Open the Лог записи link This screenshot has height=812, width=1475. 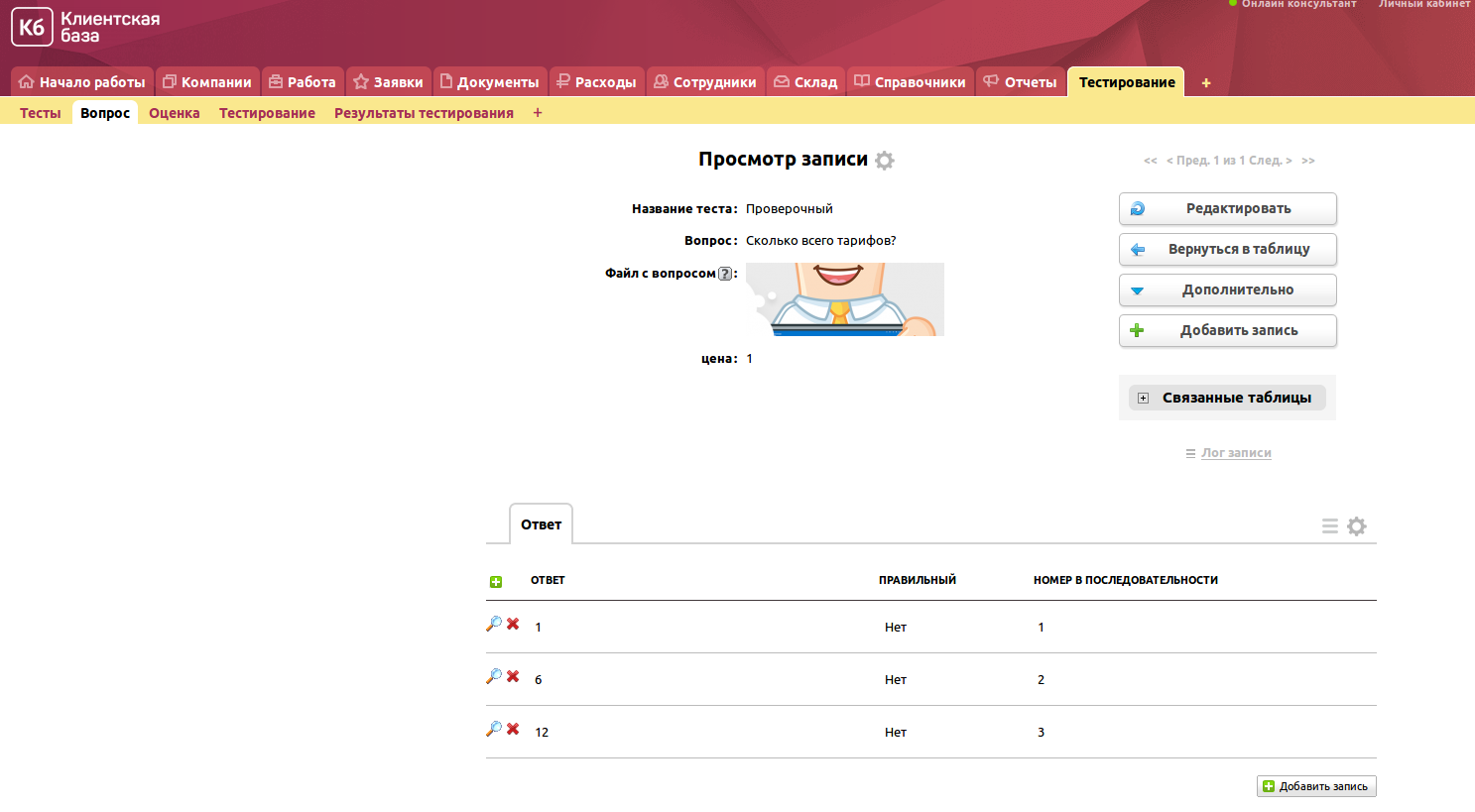1236,453
